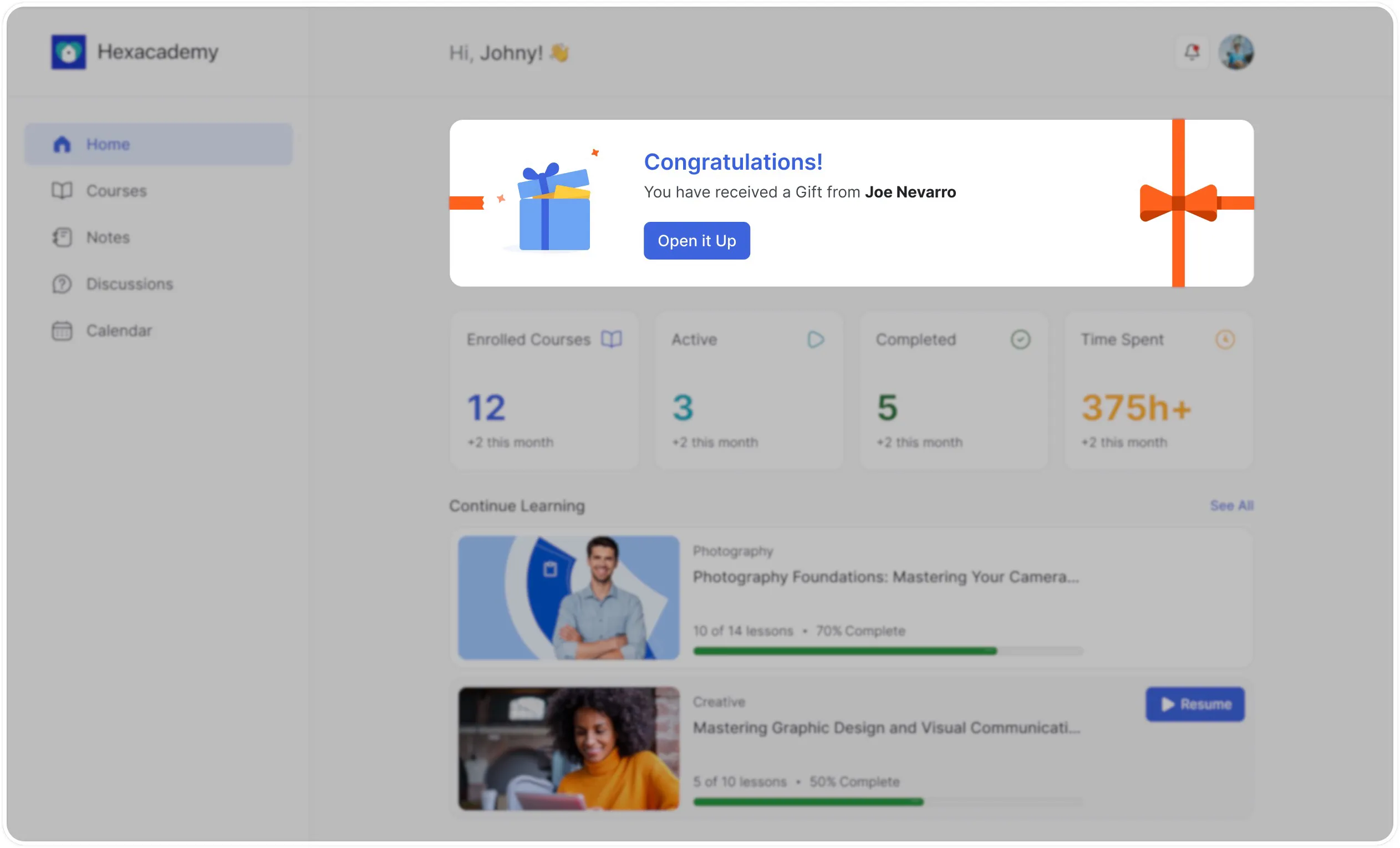This screenshot has height=848, width=1400.
Task: Click the Enrolled Courses book icon
Action: (612, 339)
